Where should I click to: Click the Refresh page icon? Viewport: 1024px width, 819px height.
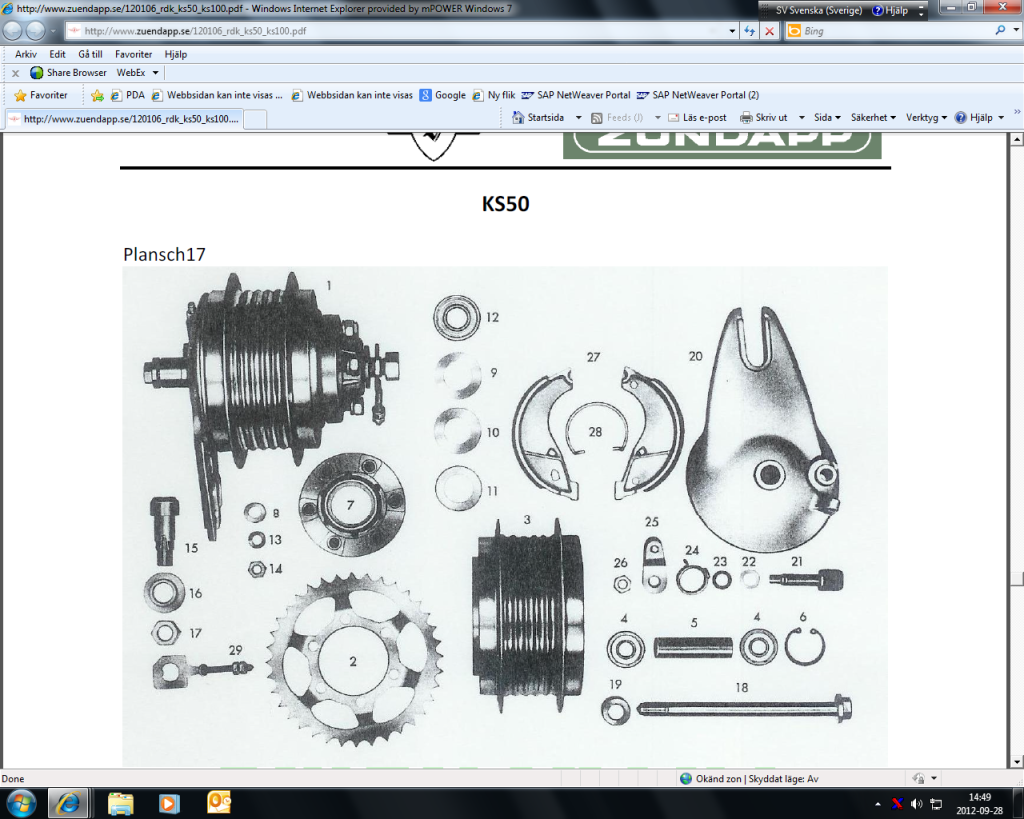tap(750, 31)
